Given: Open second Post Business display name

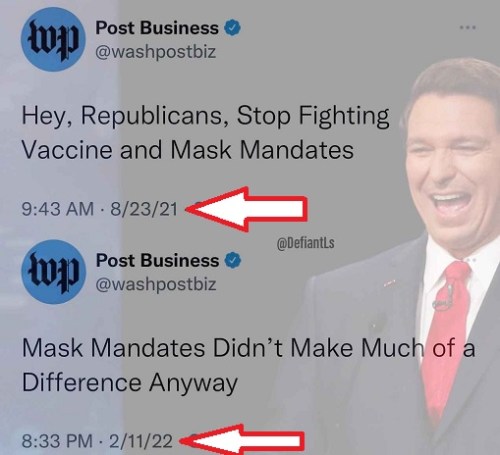Looking at the screenshot, I should click(157, 260).
